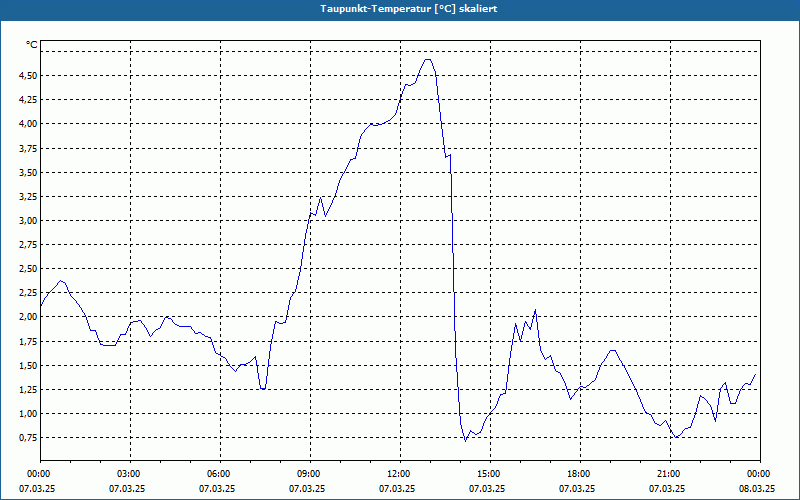Click the 03:00 time axis label

coord(131,474)
